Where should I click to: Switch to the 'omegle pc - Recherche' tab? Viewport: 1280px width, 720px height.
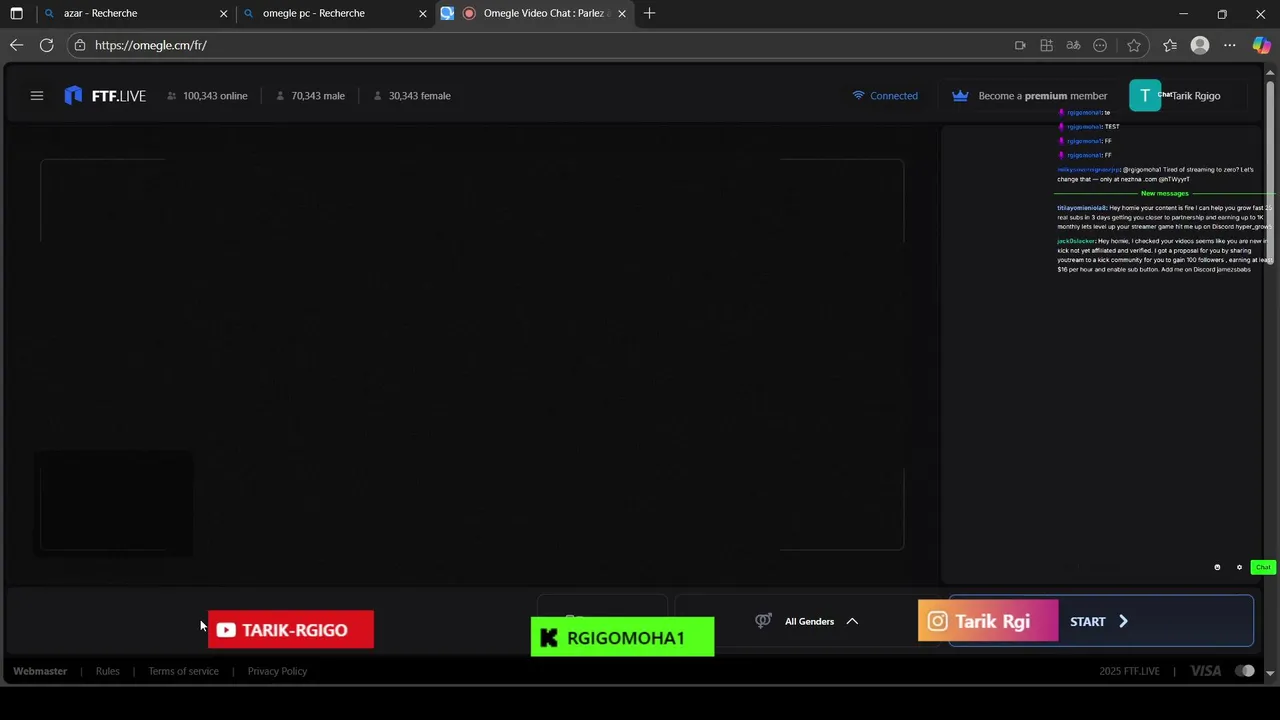coord(335,13)
